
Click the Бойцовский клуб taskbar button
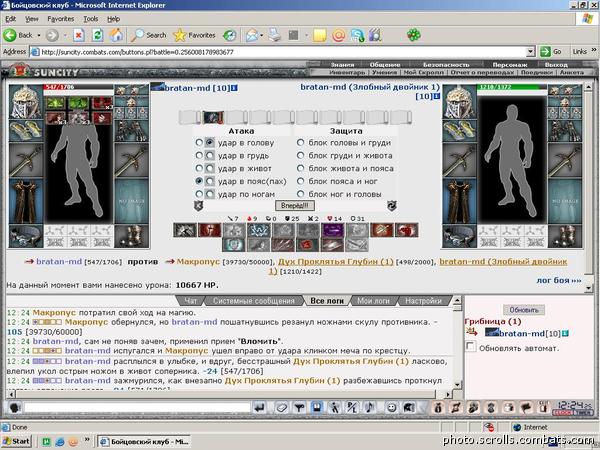pos(145,441)
